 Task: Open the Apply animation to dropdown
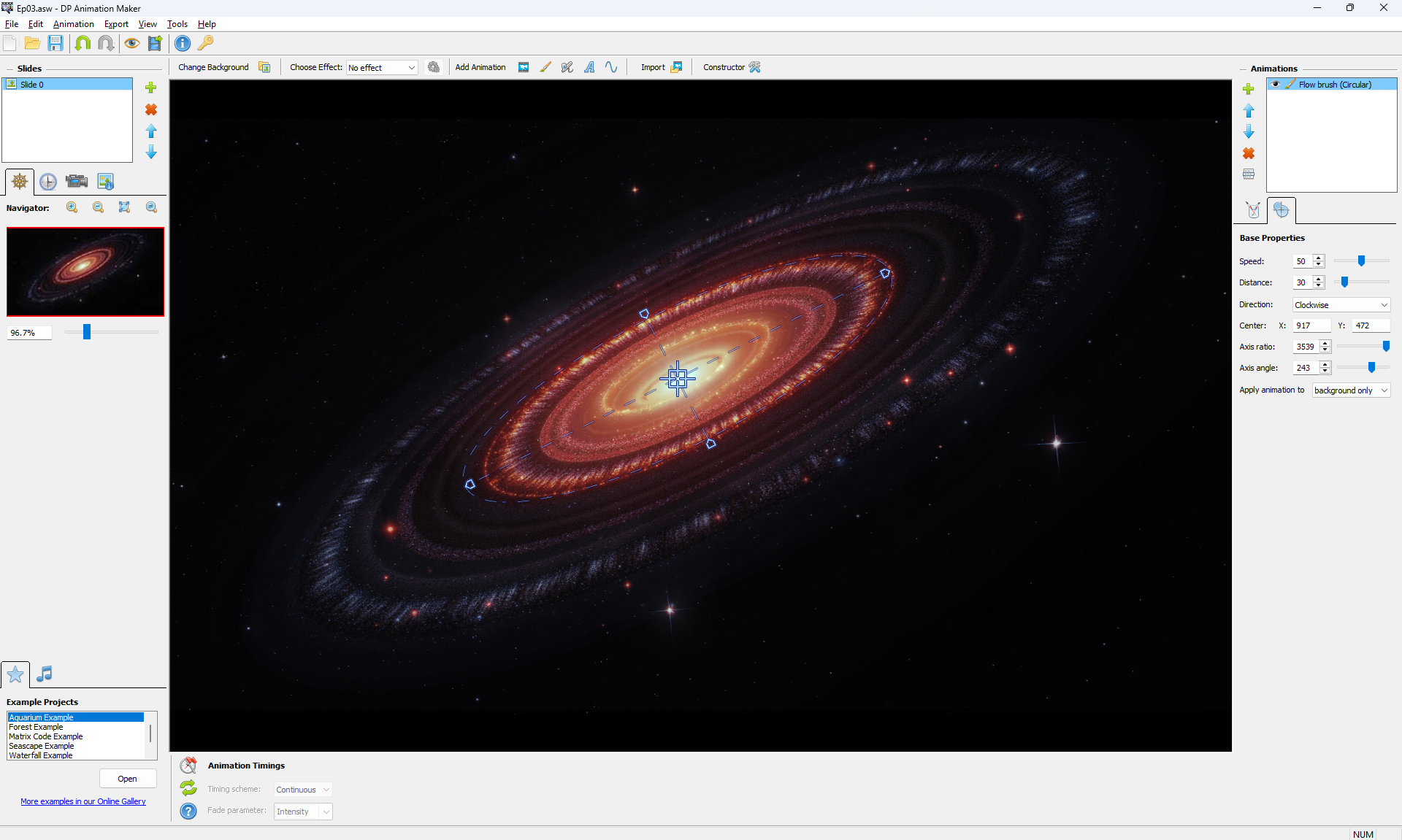(1351, 390)
